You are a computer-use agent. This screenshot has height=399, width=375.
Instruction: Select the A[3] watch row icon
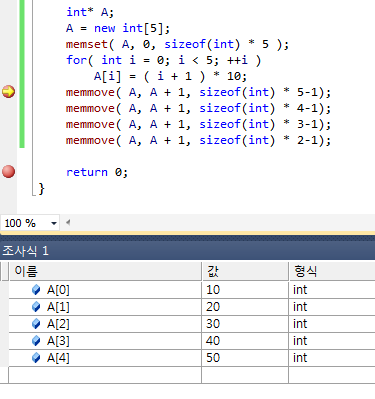[36, 341]
